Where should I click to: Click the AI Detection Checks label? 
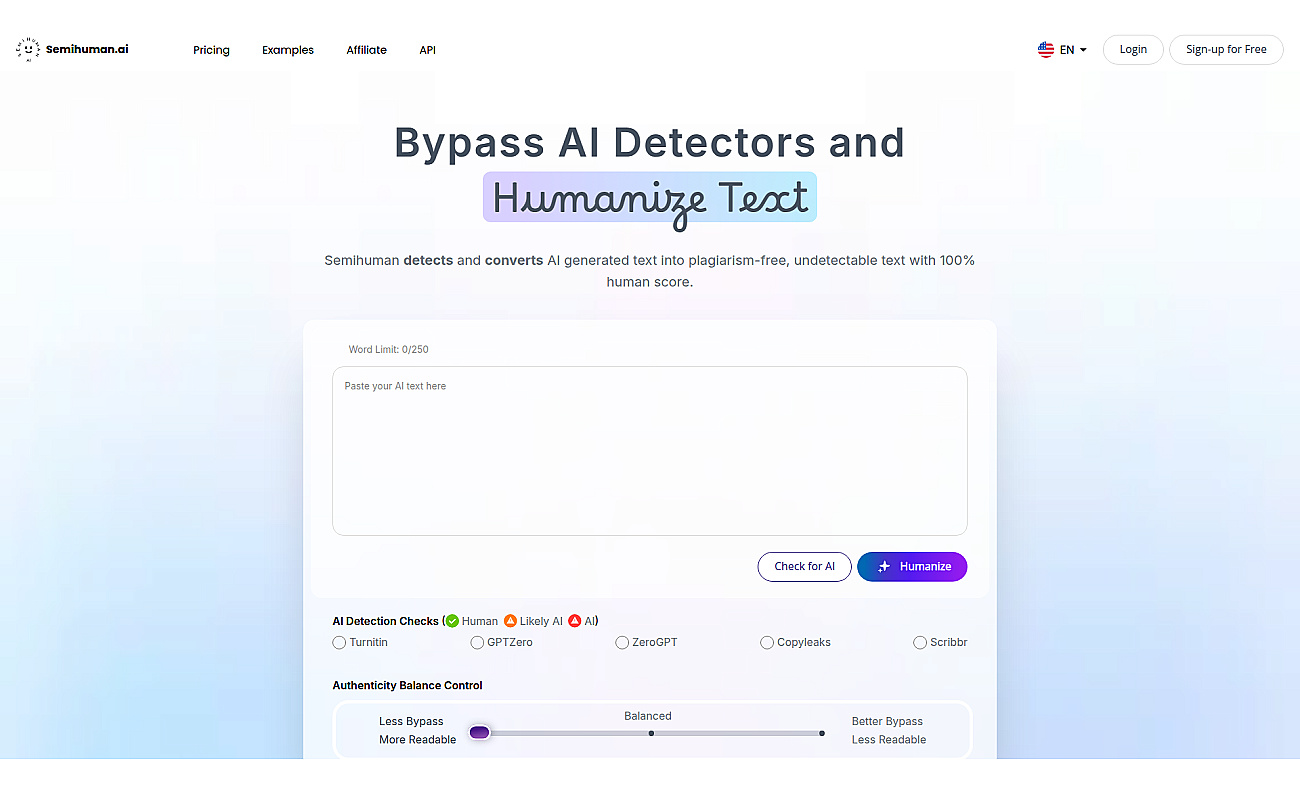point(385,621)
